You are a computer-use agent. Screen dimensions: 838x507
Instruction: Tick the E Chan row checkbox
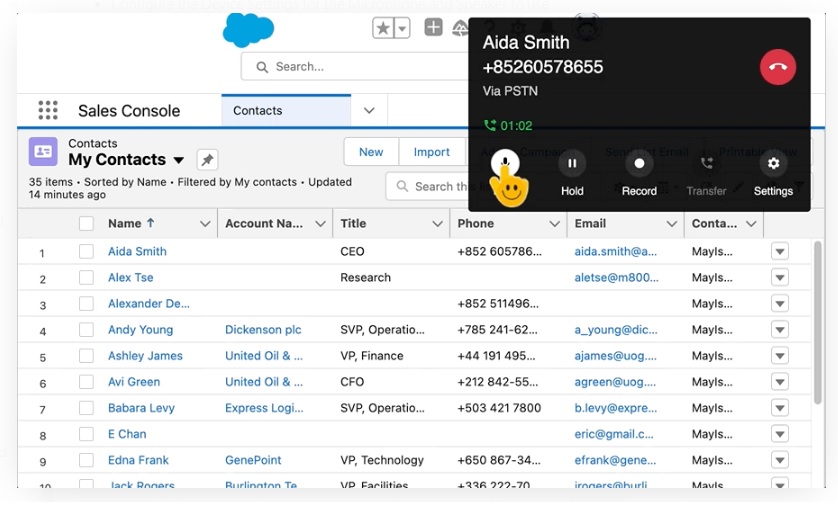coord(86,434)
